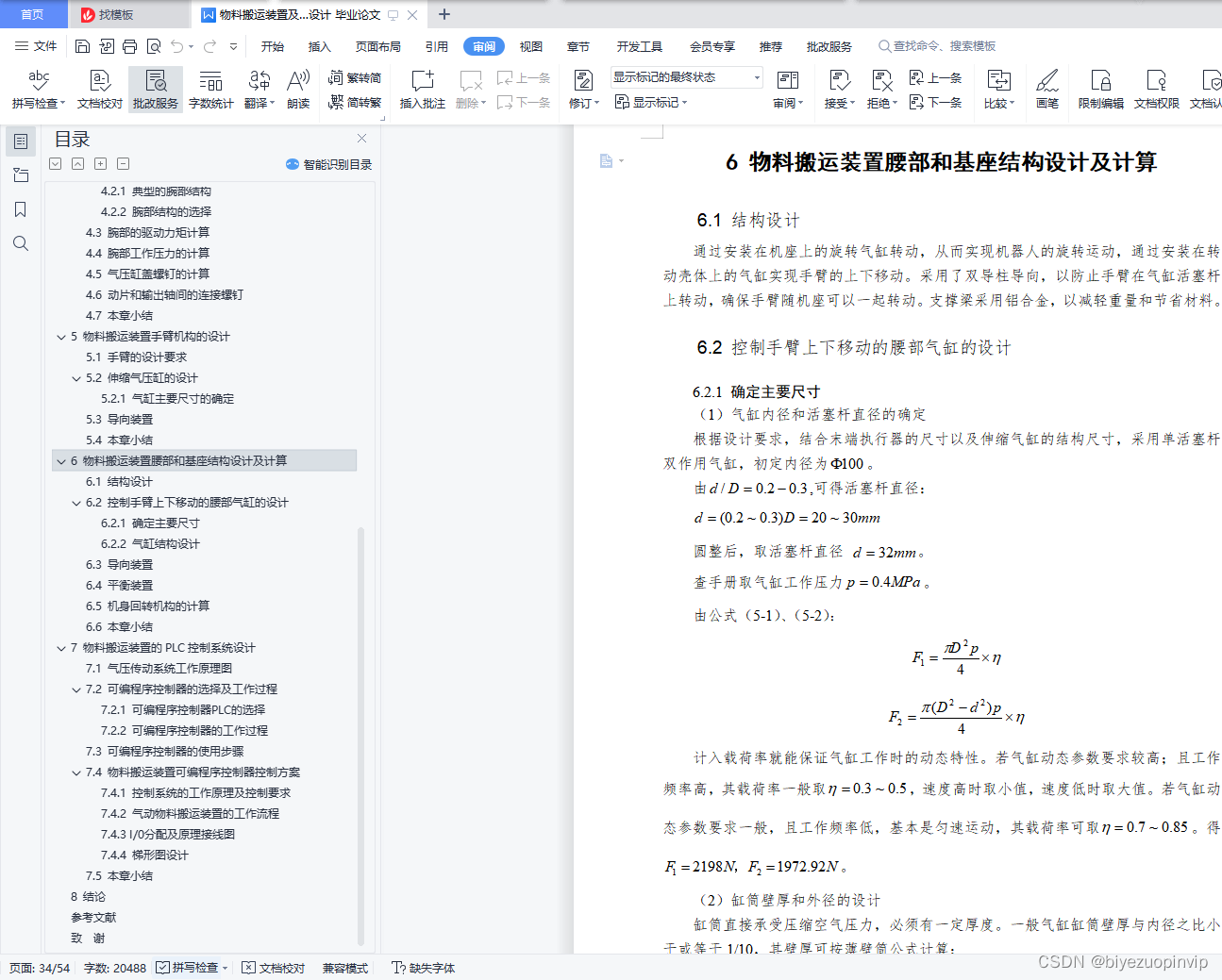Click 字数: 20488 in the status bar
The width and height of the screenshot is (1222, 980).
coord(115,968)
